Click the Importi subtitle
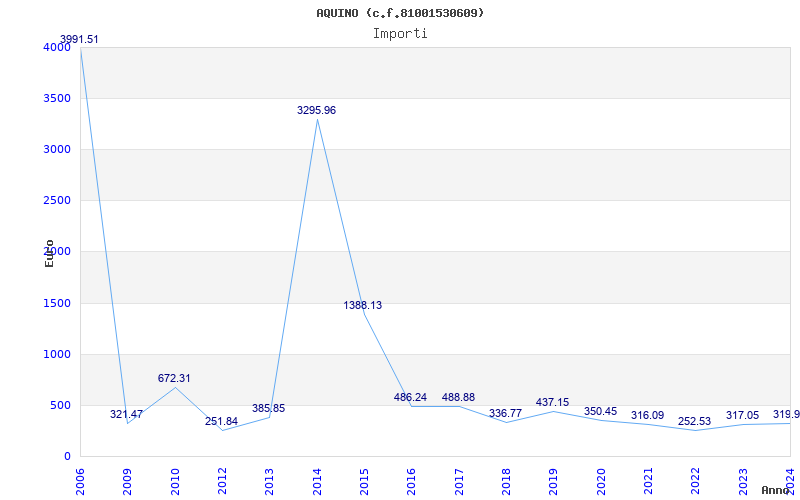 400,34
